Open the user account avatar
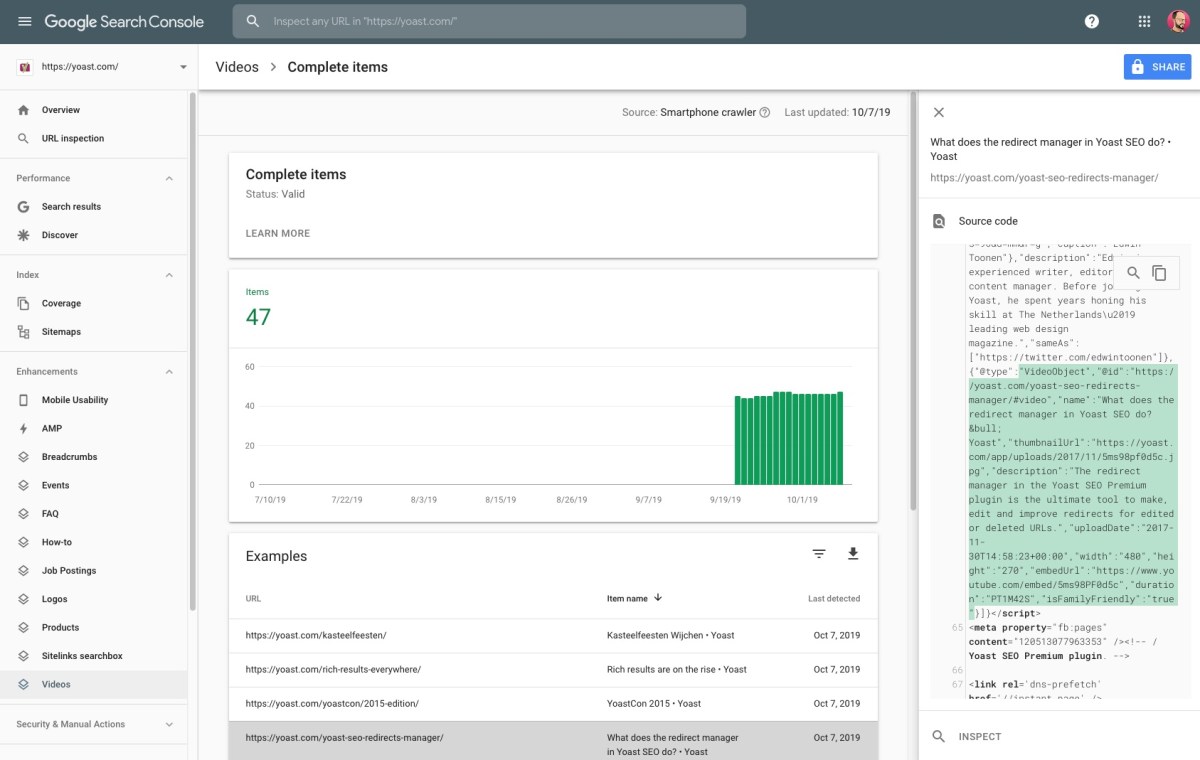The image size is (1200, 760). coord(1178,21)
